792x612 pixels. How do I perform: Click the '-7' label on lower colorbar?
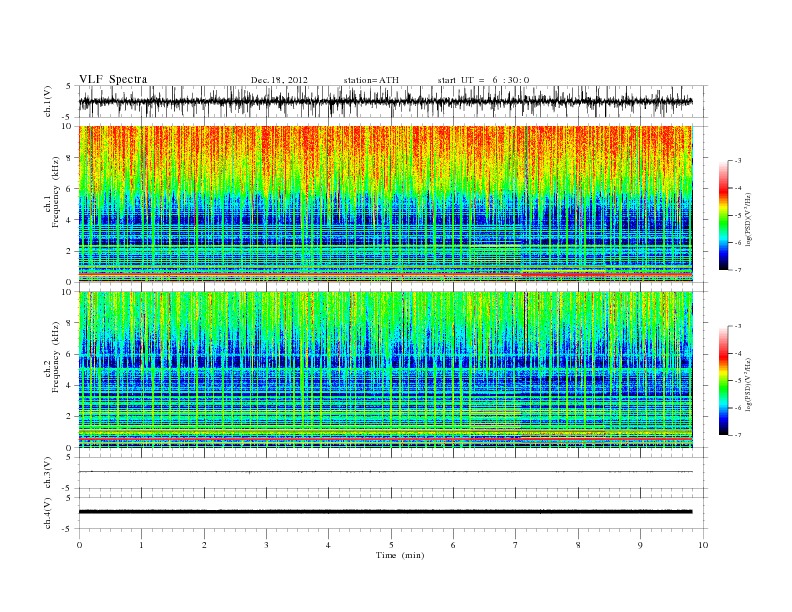pyautogui.click(x=738, y=435)
